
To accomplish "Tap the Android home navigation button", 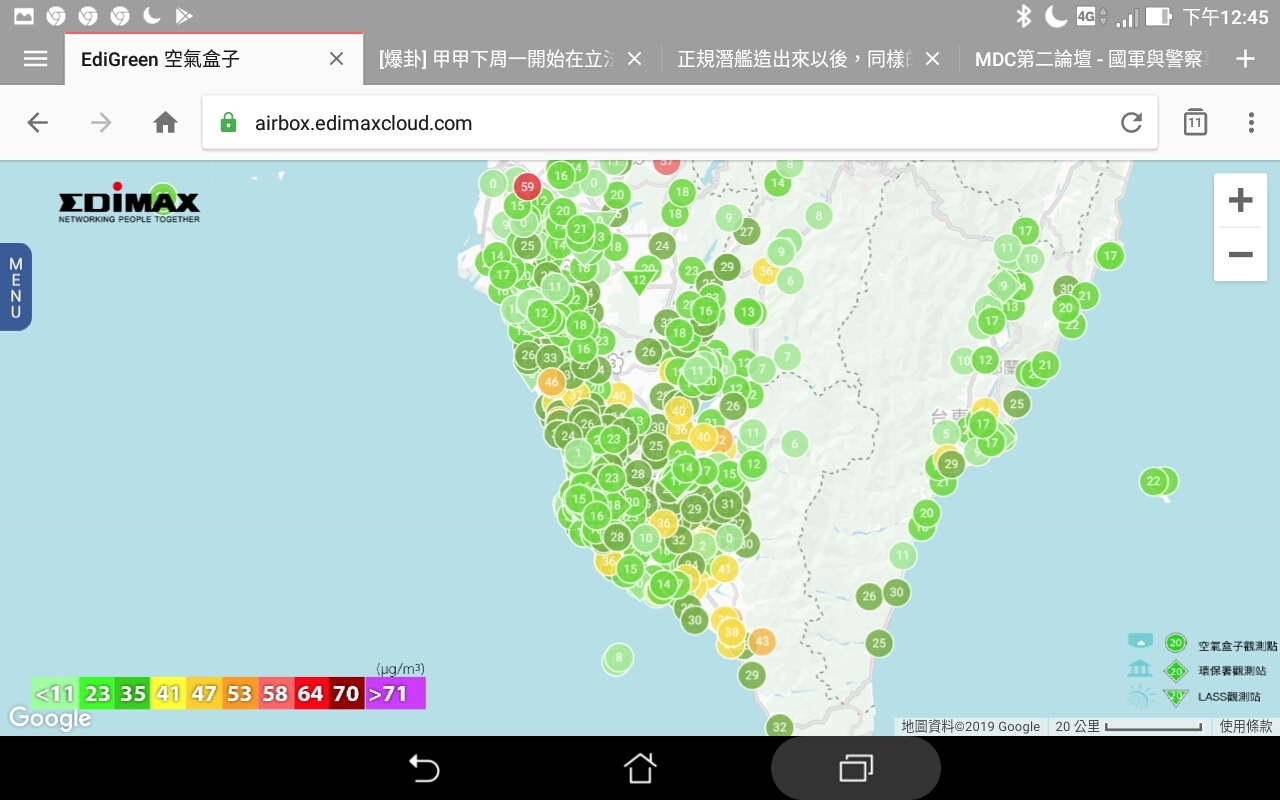I will [x=640, y=768].
